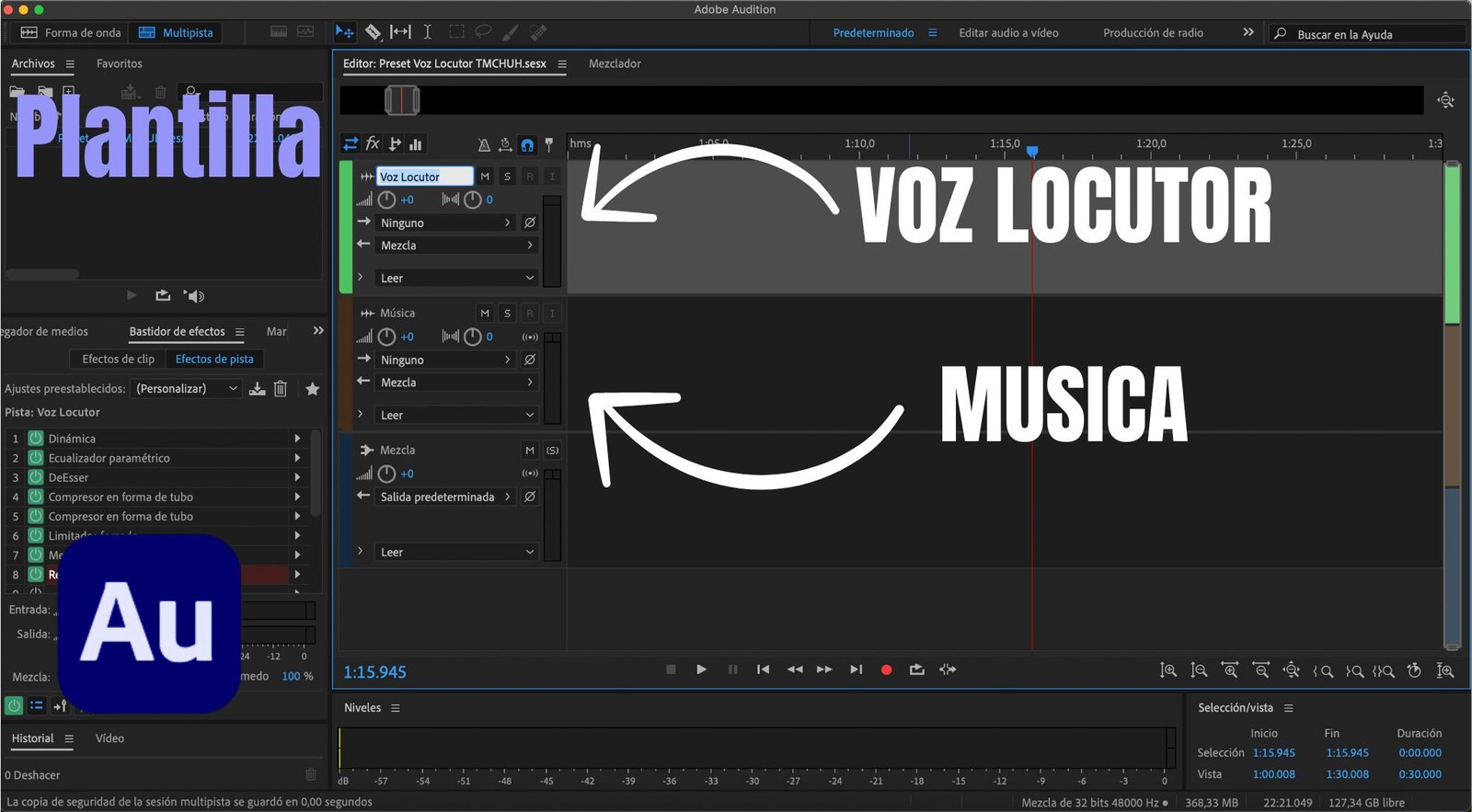Mute the Voz Locutor track
The height and width of the screenshot is (812, 1472).
[485, 177]
